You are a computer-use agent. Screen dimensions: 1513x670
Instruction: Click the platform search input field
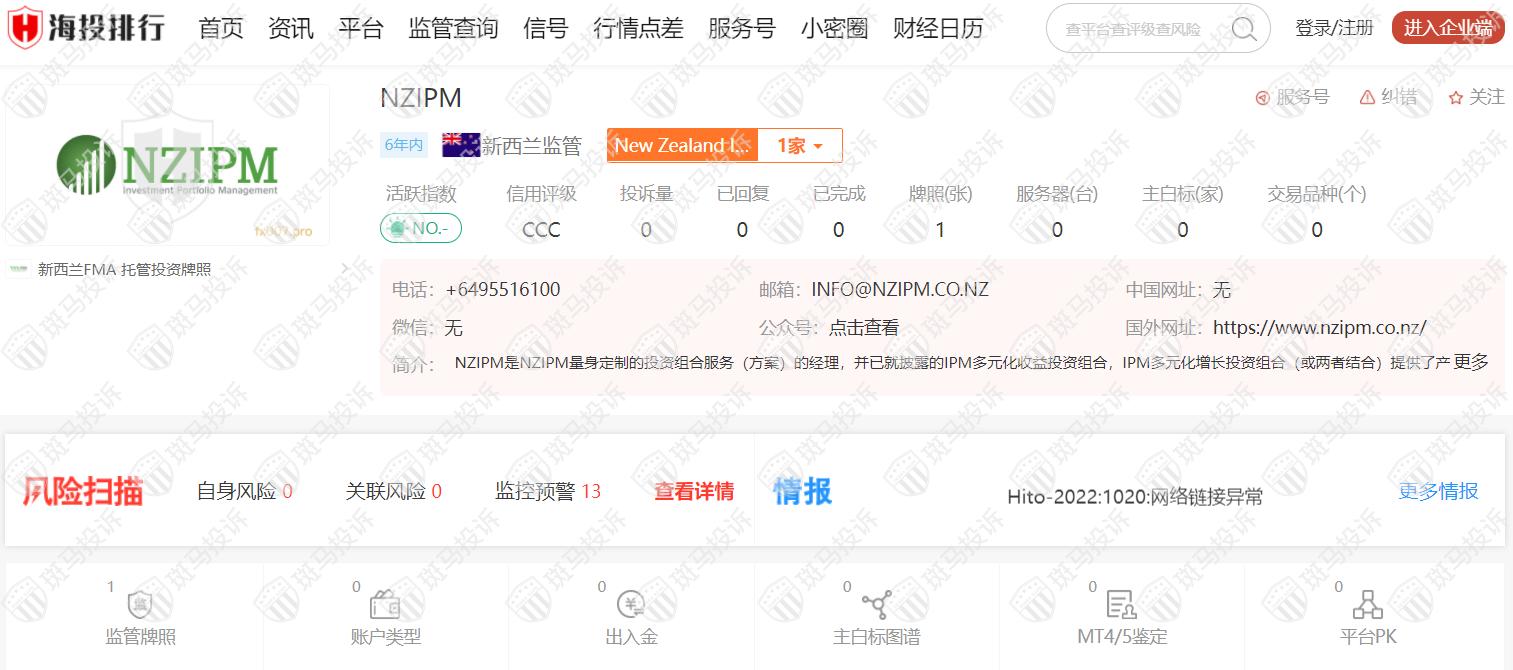pos(1135,29)
